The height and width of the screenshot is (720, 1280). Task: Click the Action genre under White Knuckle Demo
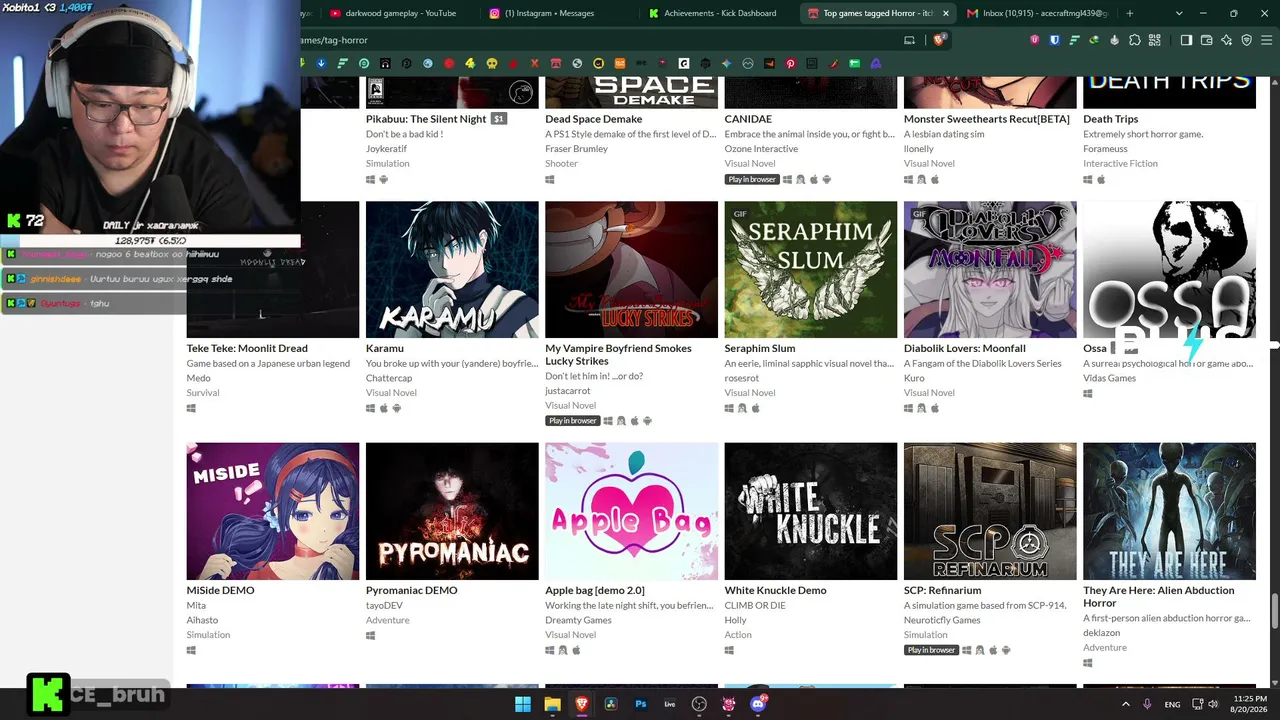click(x=738, y=635)
